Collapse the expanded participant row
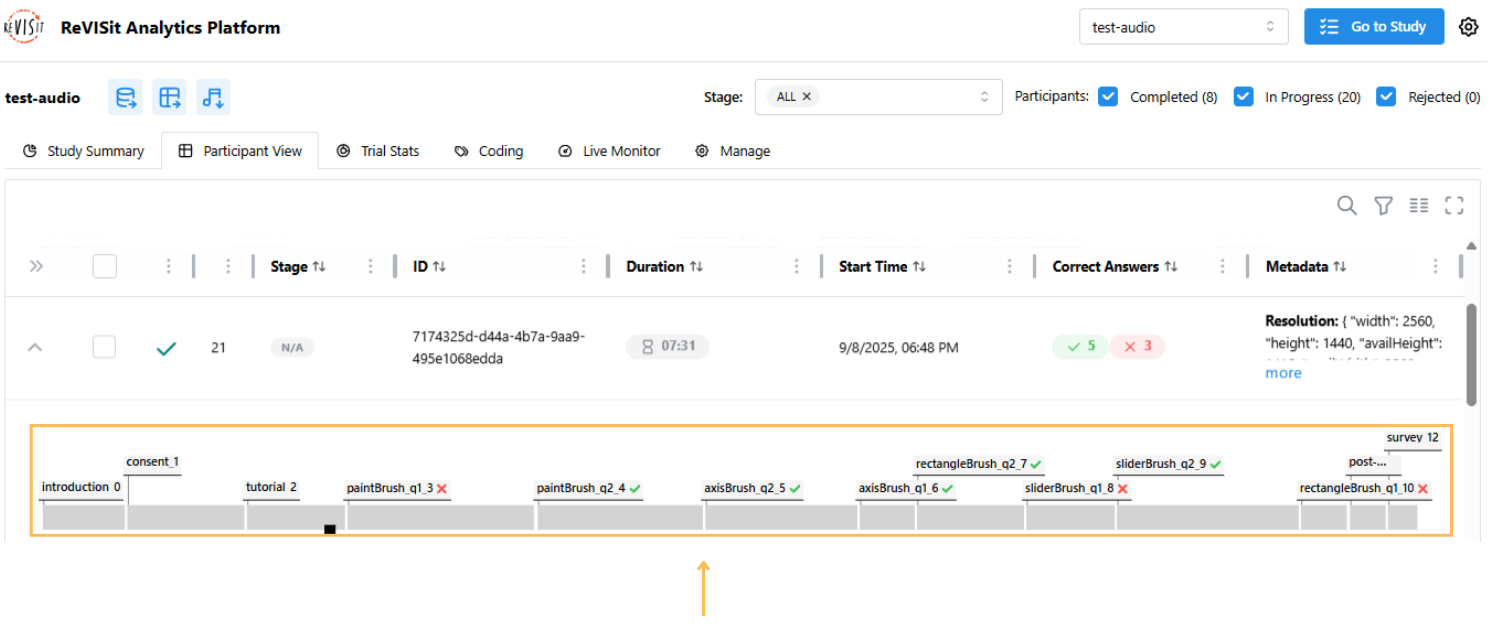Image resolution: width=1491 pixels, height=630 pixels. 35,347
